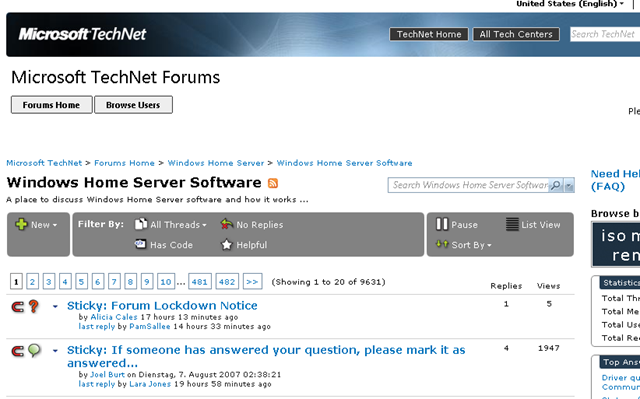Screen dimensions: 640x399
Task: Go to page 482 of threads
Action: click(x=227, y=282)
